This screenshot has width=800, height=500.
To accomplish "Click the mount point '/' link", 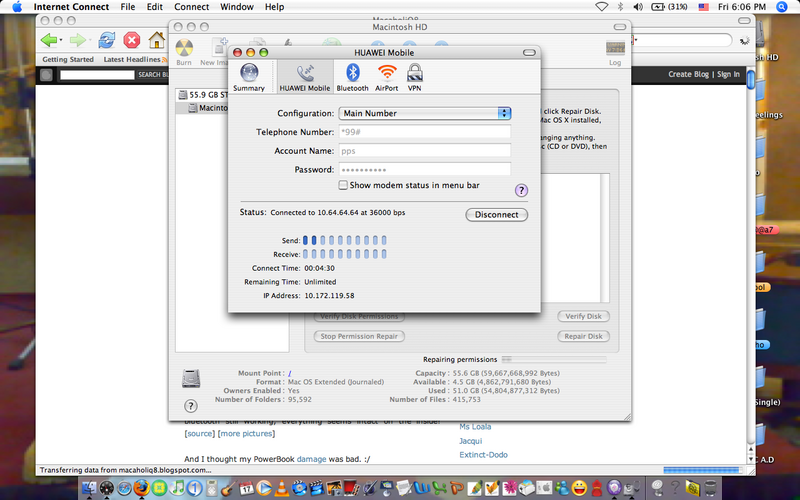I will (289, 373).
